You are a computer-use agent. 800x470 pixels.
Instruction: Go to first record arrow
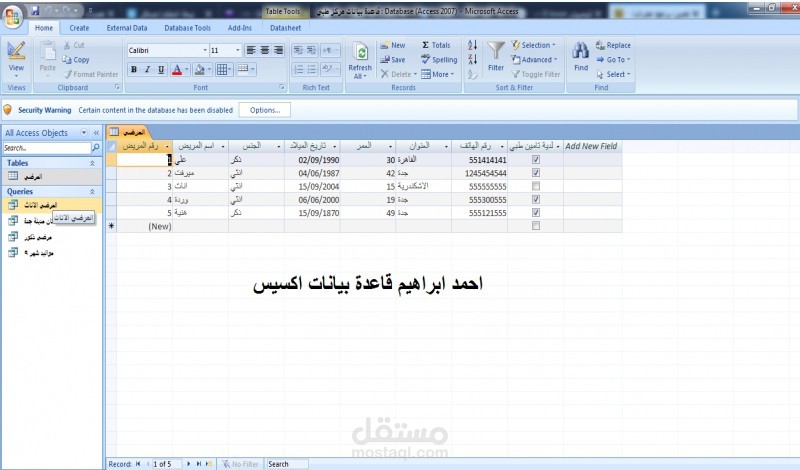coord(138,464)
